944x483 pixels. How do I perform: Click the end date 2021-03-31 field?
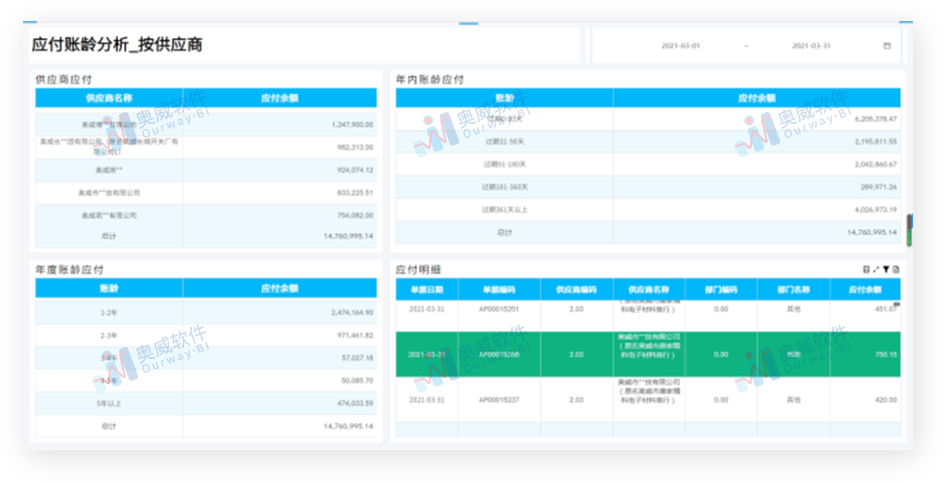pyautogui.click(x=812, y=46)
